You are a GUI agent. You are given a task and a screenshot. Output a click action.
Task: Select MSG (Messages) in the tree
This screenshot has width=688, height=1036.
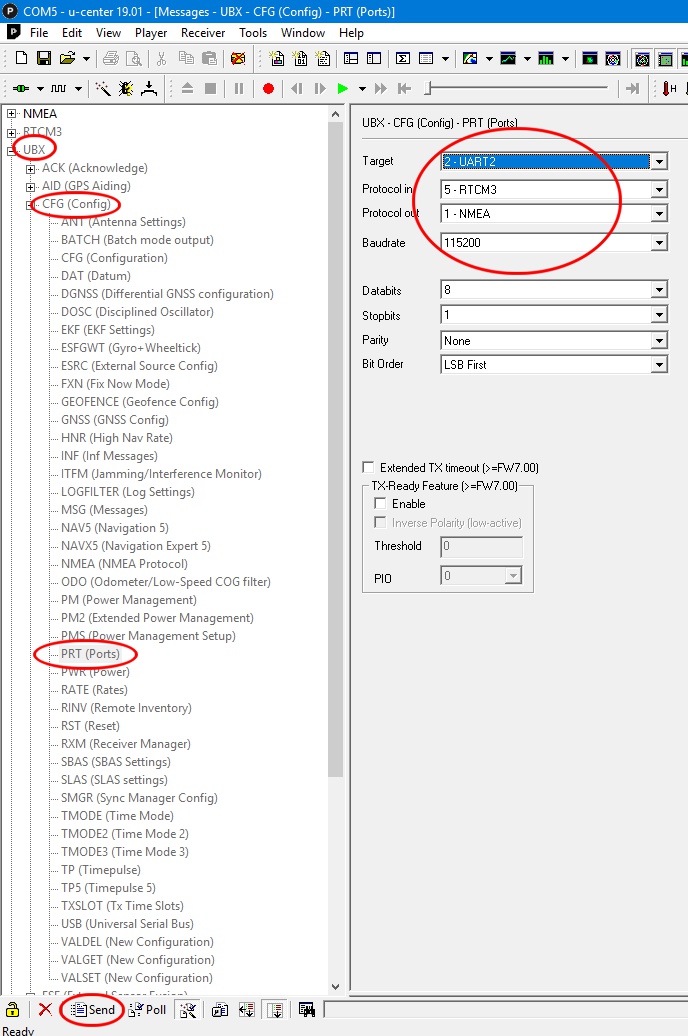coord(104,509)
